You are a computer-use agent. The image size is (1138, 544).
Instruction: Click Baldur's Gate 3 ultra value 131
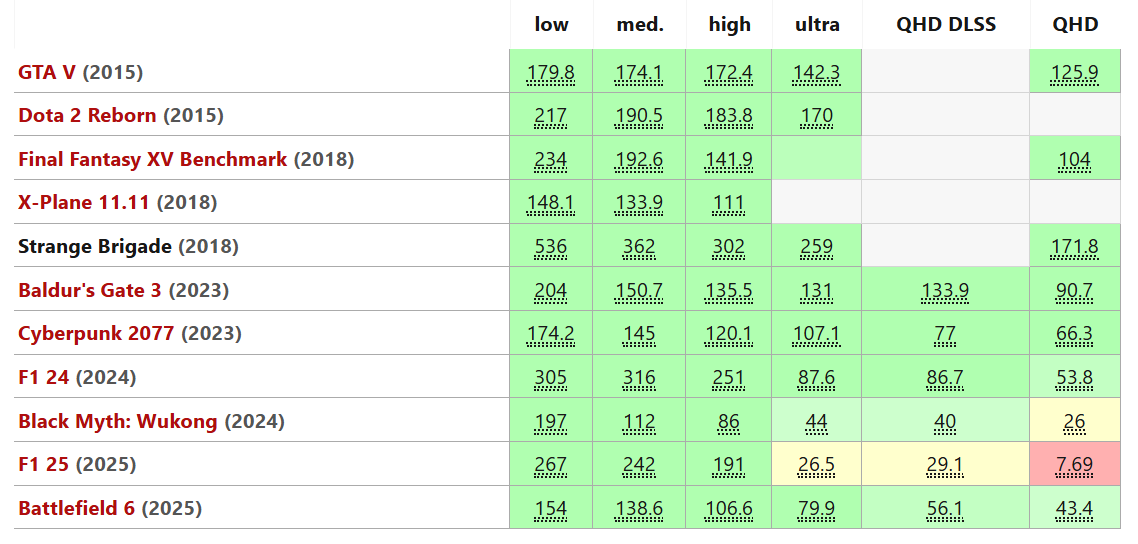click(817, 291)
